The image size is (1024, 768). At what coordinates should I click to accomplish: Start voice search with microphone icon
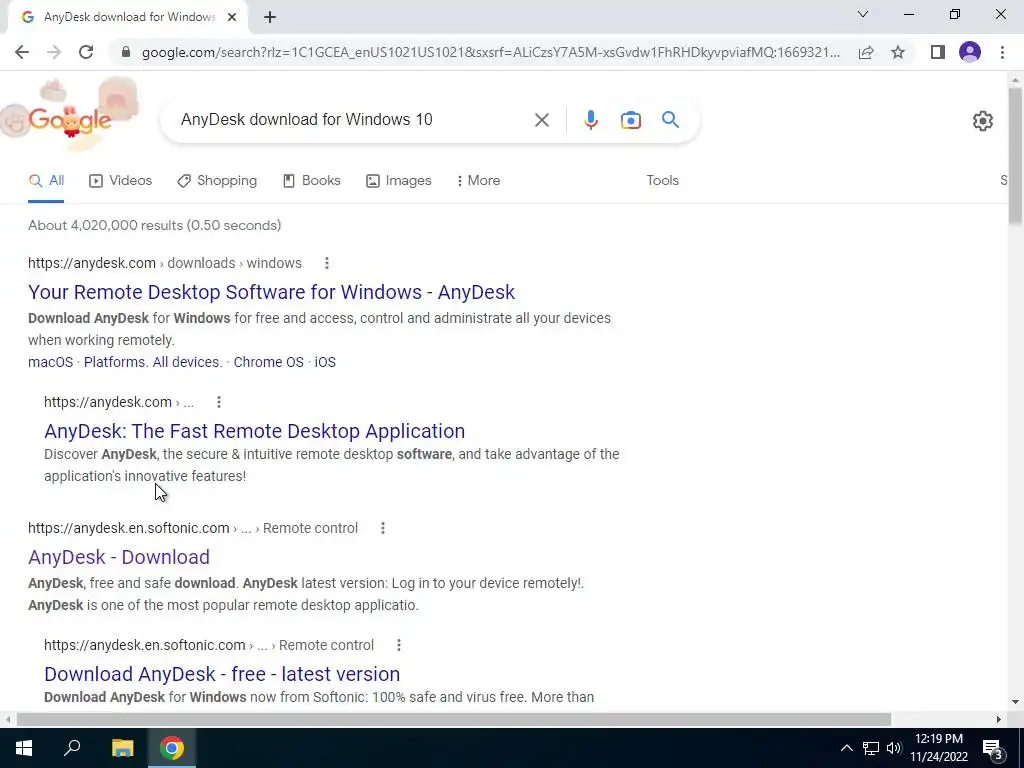(x=590, y=120)
